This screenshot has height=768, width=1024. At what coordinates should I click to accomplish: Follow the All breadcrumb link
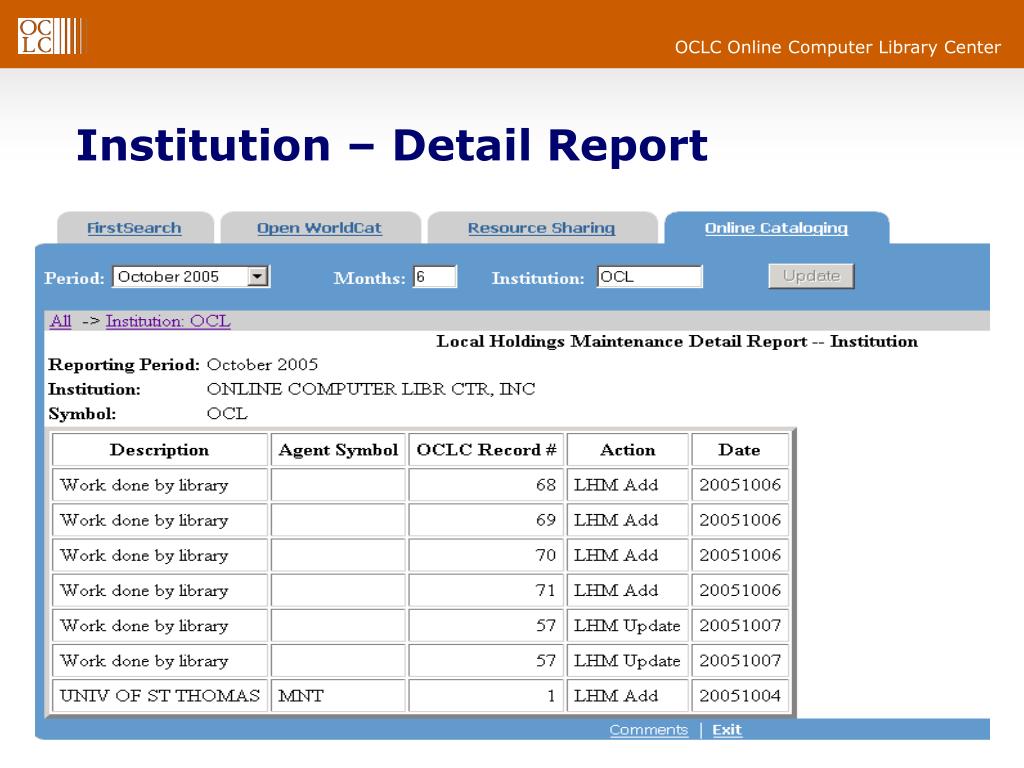click(x=61, y=321)
